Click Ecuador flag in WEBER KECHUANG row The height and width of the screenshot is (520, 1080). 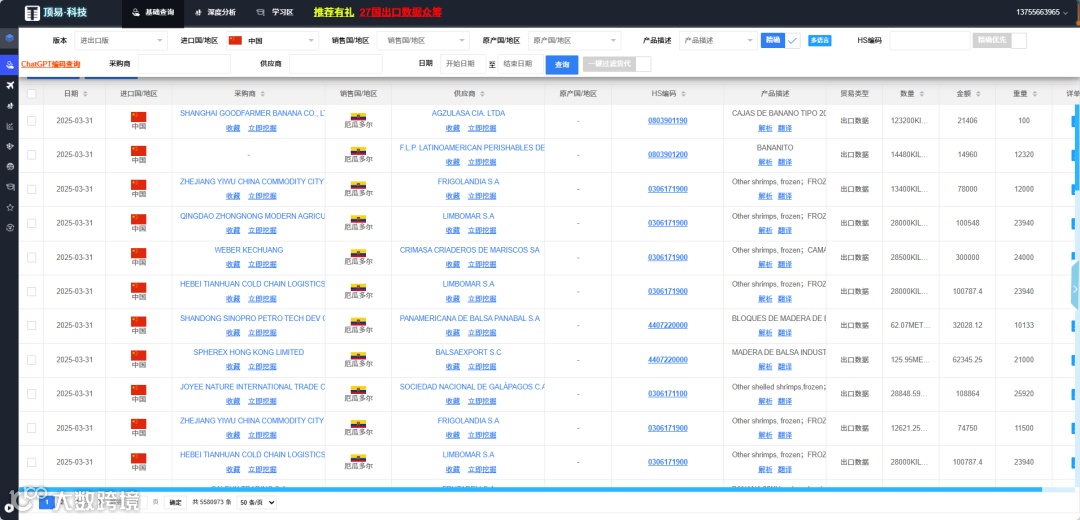(358, 253)
